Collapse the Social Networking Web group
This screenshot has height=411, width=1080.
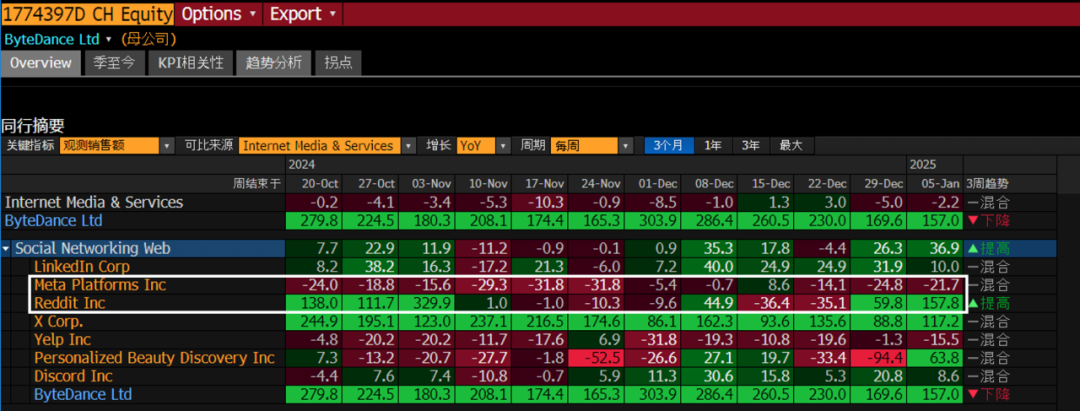point(7,249)
